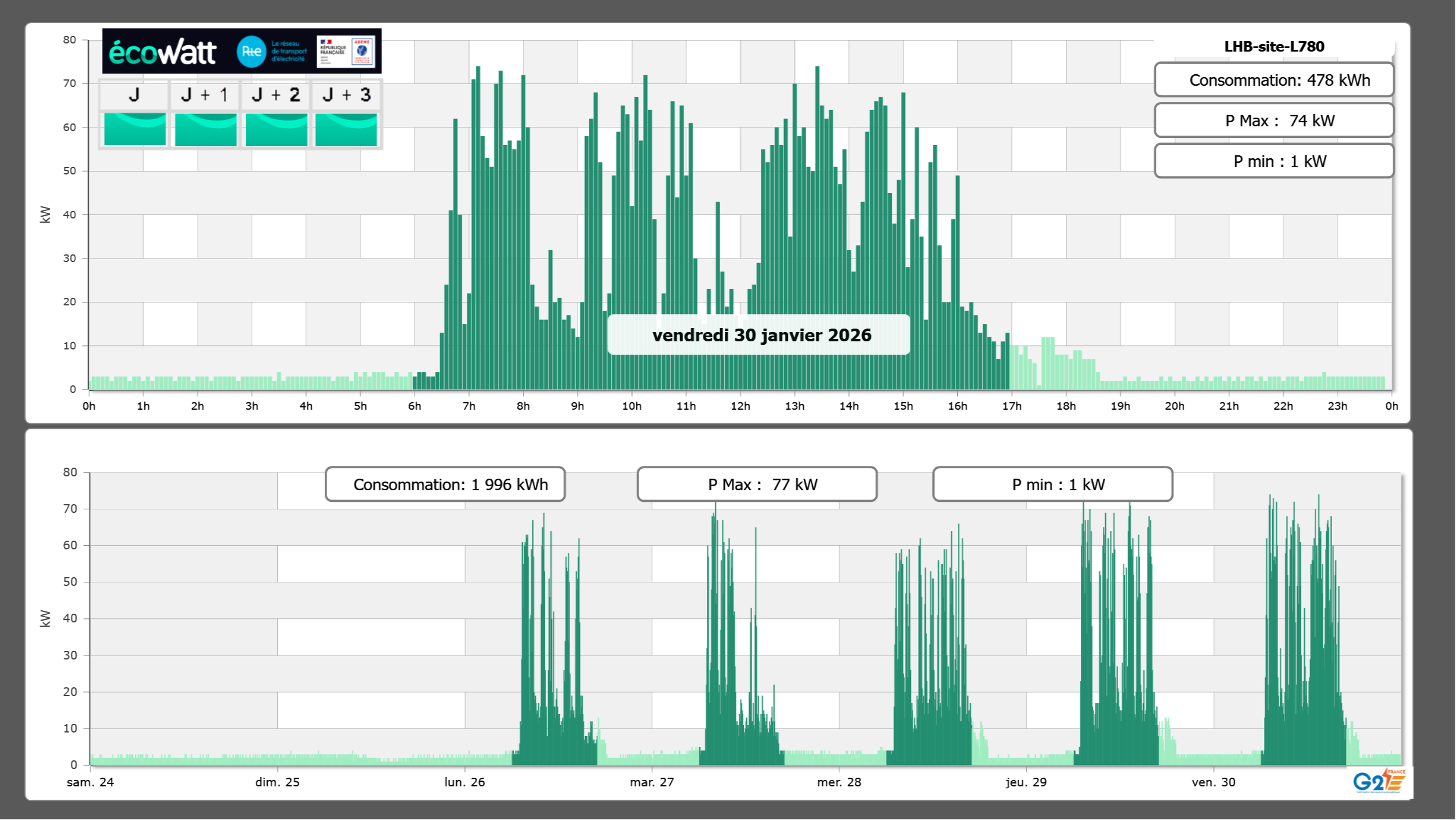Click the P Max : 74 kW box

(x=1273, y=121)
